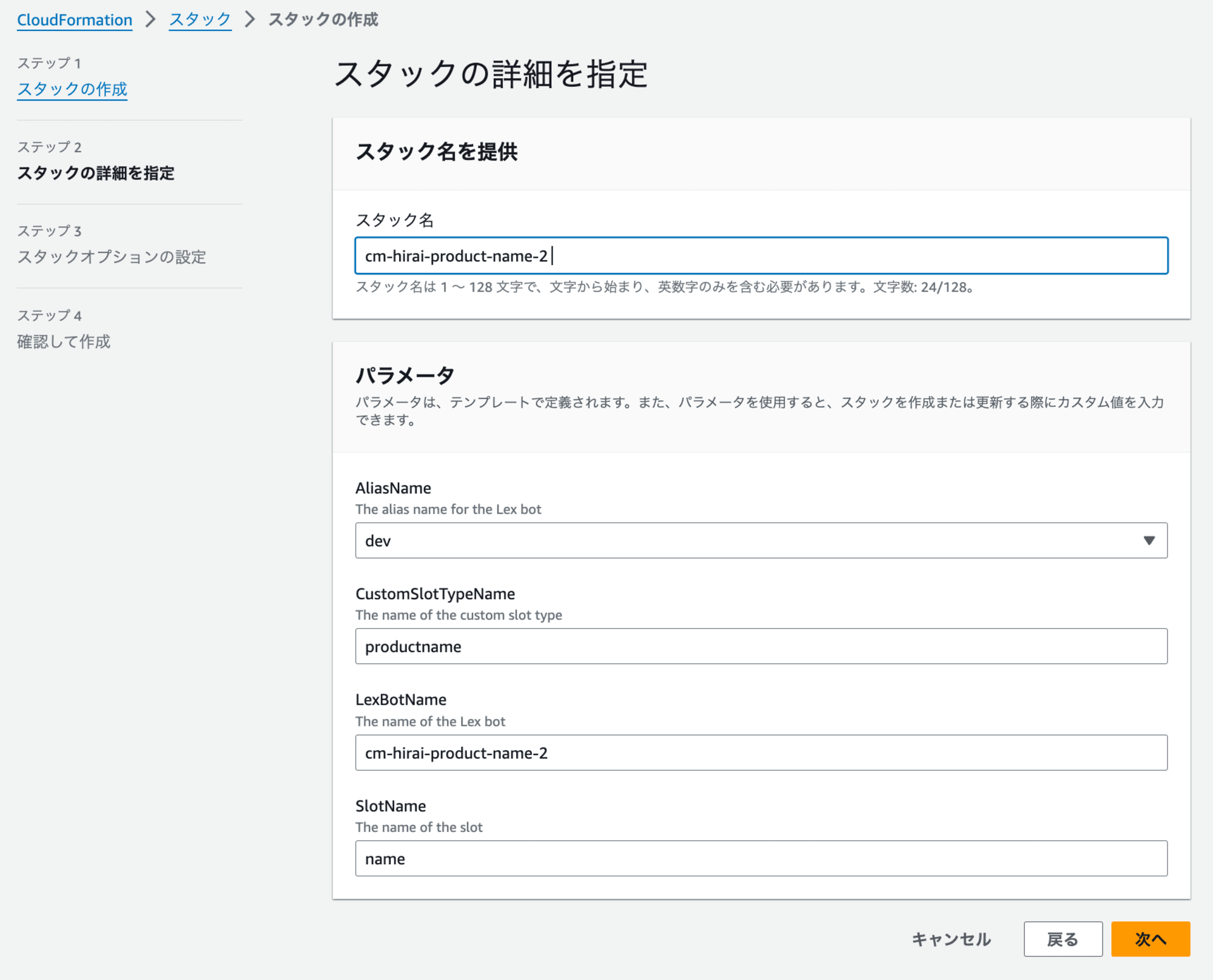
Task: Click the 'The name of the custom slot type' description
Action: coord(459,615)
